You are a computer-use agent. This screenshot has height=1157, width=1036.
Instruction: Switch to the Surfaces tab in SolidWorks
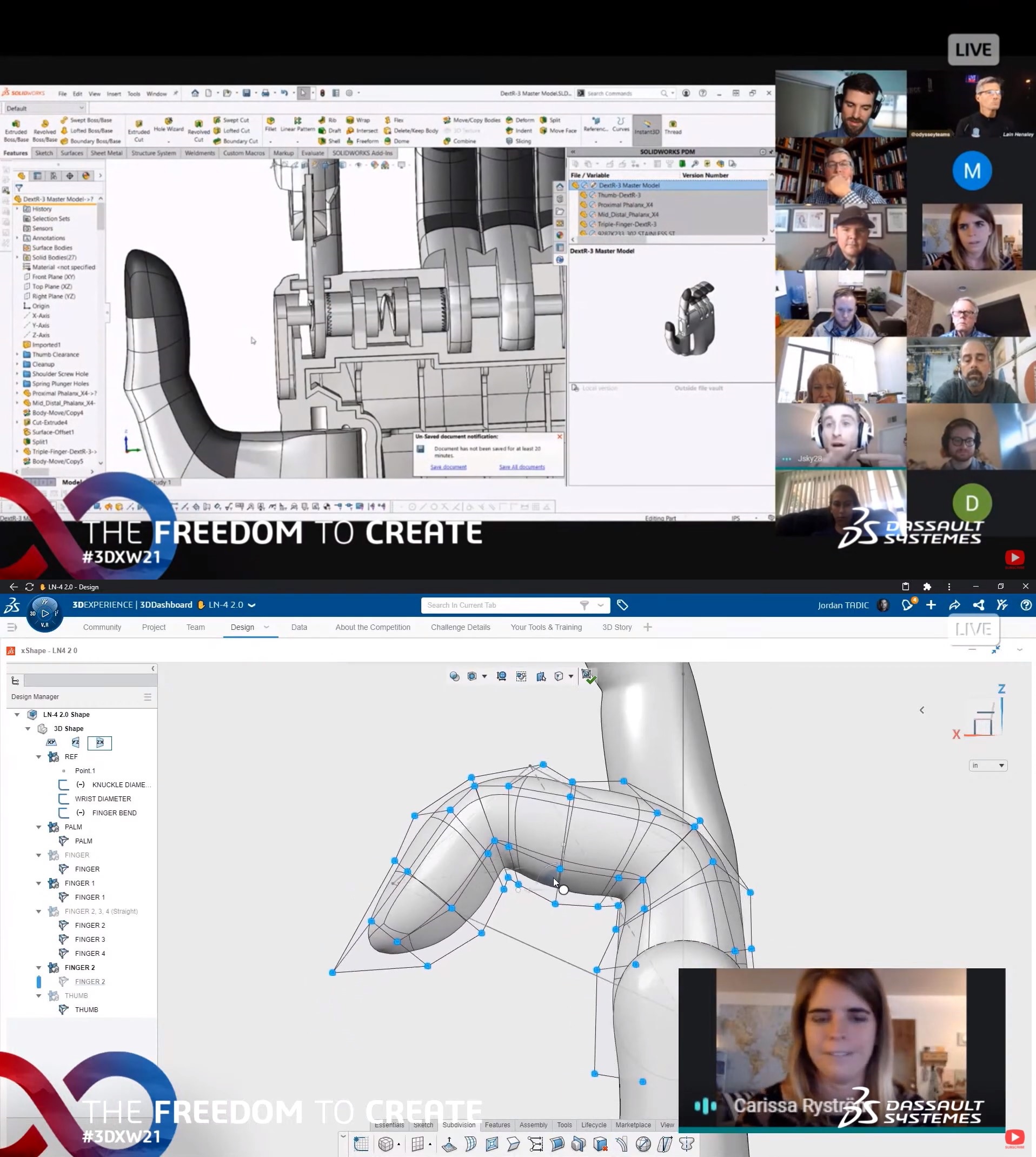point(72,153)
